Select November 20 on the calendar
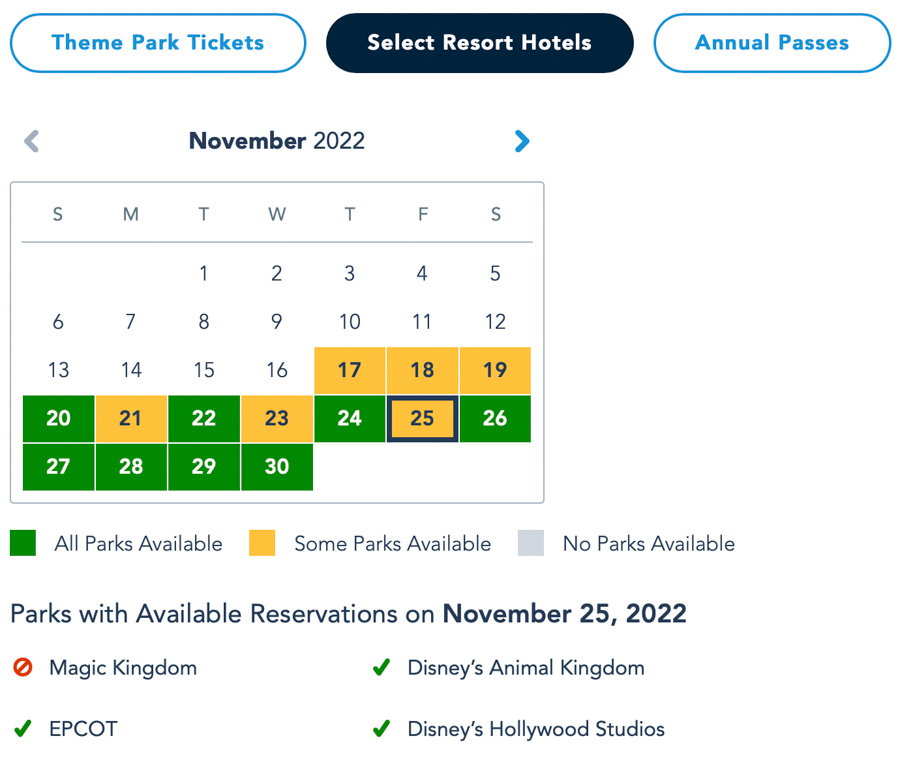Viewport: 900px width, 766px height. pos(58,418)
